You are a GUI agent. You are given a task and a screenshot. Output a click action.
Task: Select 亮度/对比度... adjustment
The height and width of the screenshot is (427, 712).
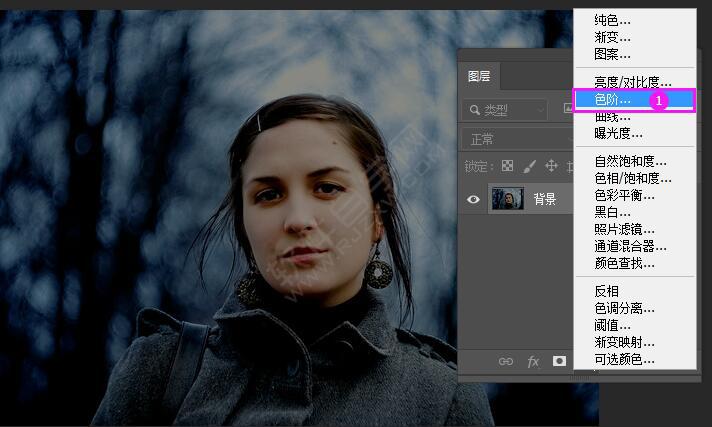pos(633,82)
